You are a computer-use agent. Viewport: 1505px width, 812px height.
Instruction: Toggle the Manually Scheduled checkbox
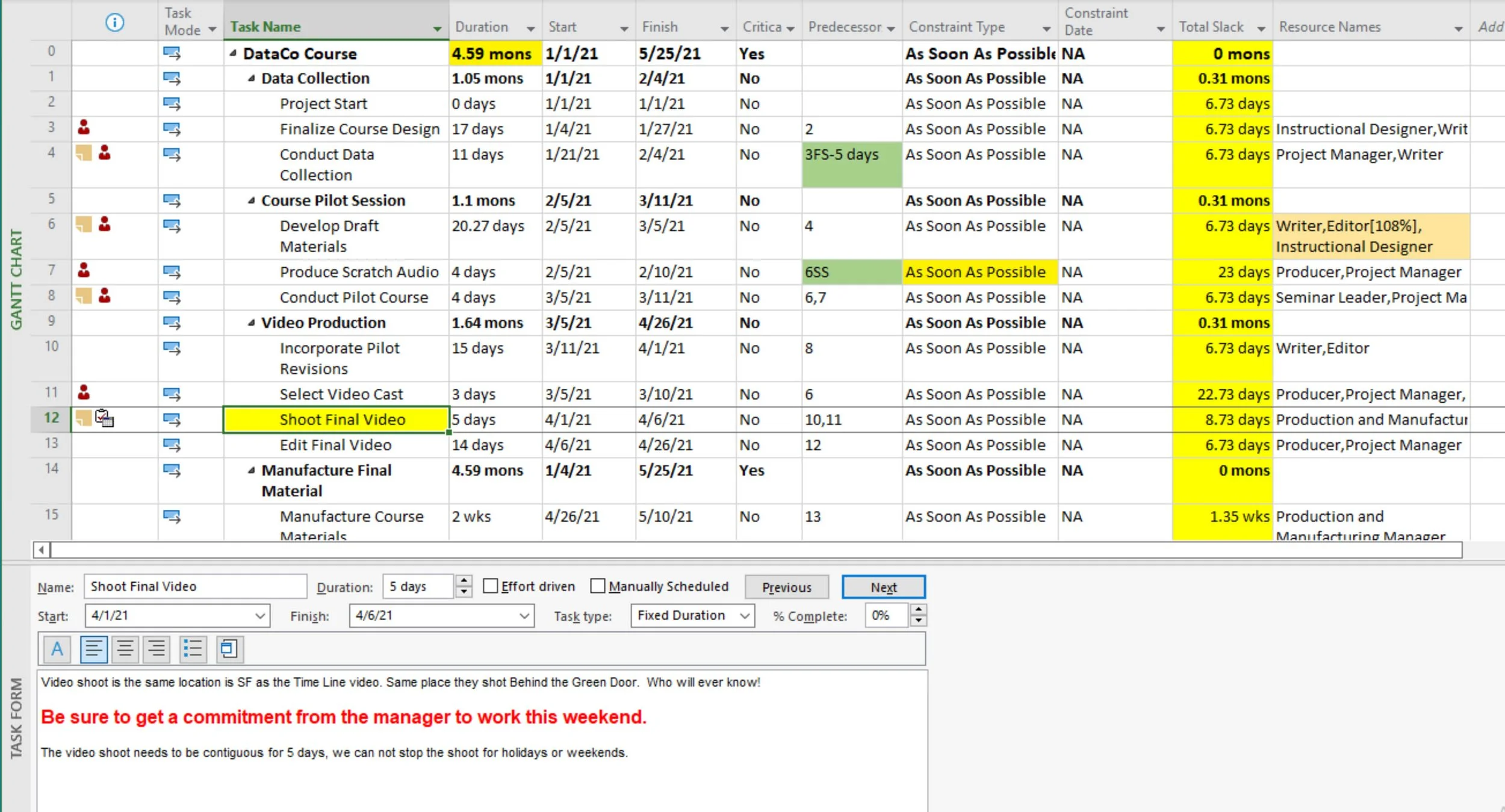click(x=598, y=586)
